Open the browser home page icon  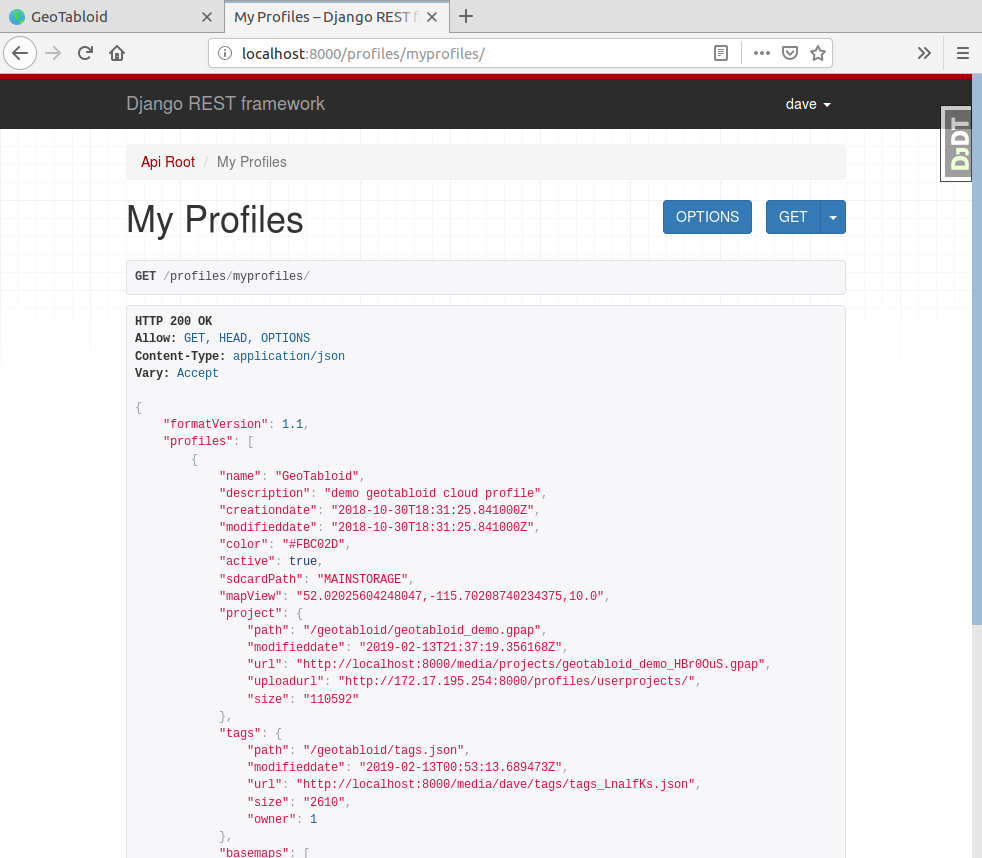coord(117,53)
